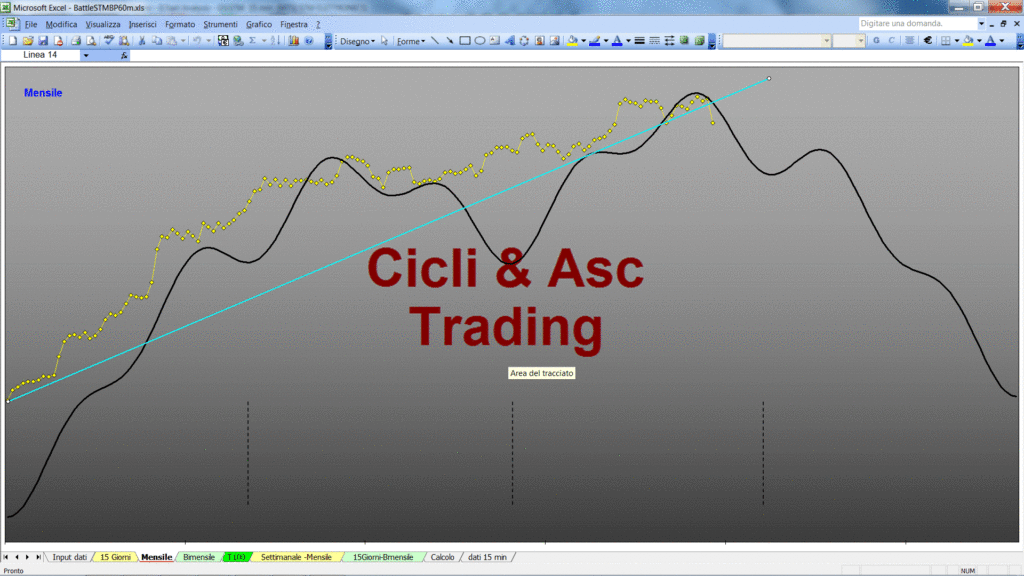Click the Paste clipboard icon
Screen dimensions: 1024x576
[172, 40]
